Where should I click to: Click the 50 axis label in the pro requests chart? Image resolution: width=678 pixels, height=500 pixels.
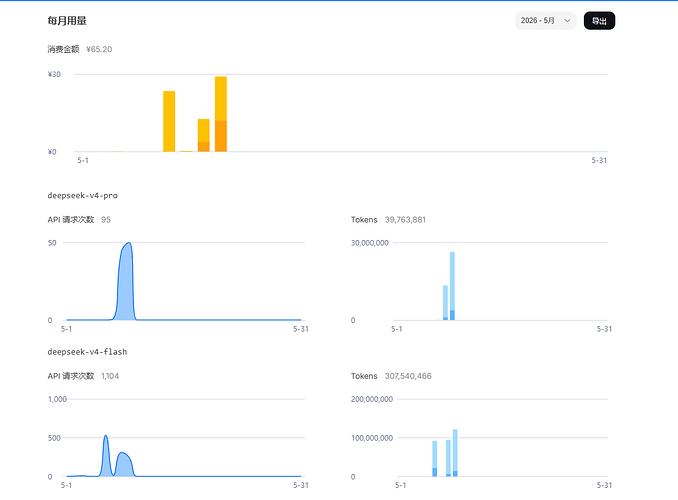point(52,243)
